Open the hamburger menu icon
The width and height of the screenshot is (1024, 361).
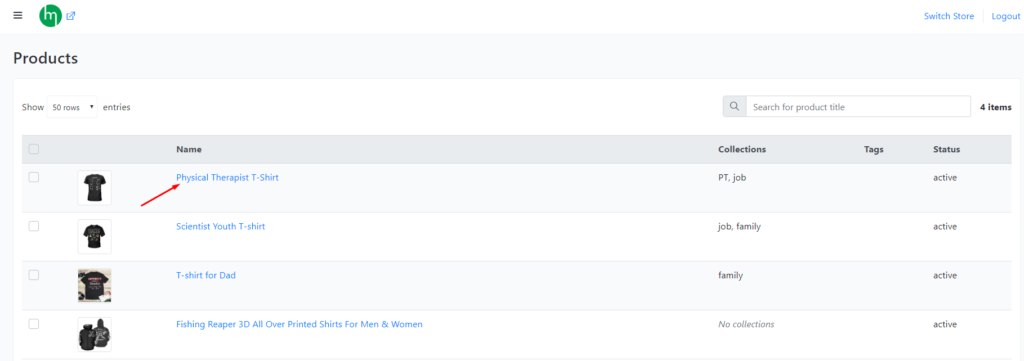[18, 16]
